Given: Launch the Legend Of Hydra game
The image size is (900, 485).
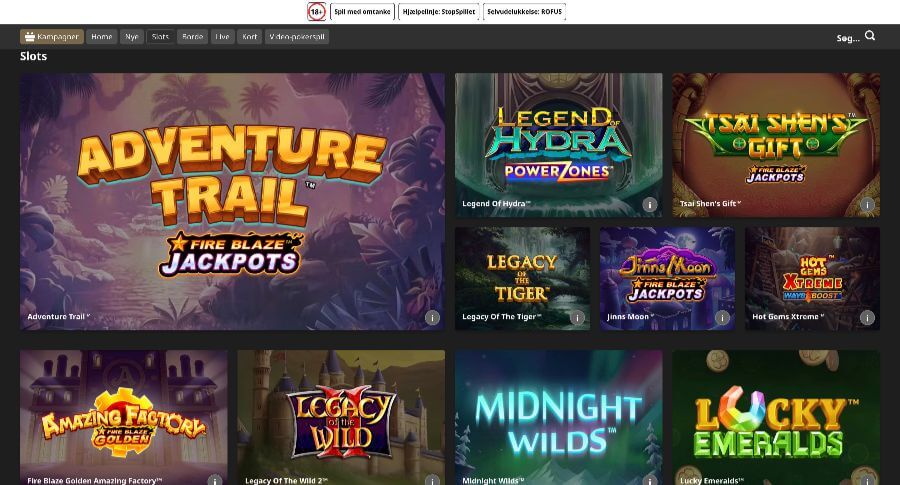Looking at the screenshot, I should (558, 145).
